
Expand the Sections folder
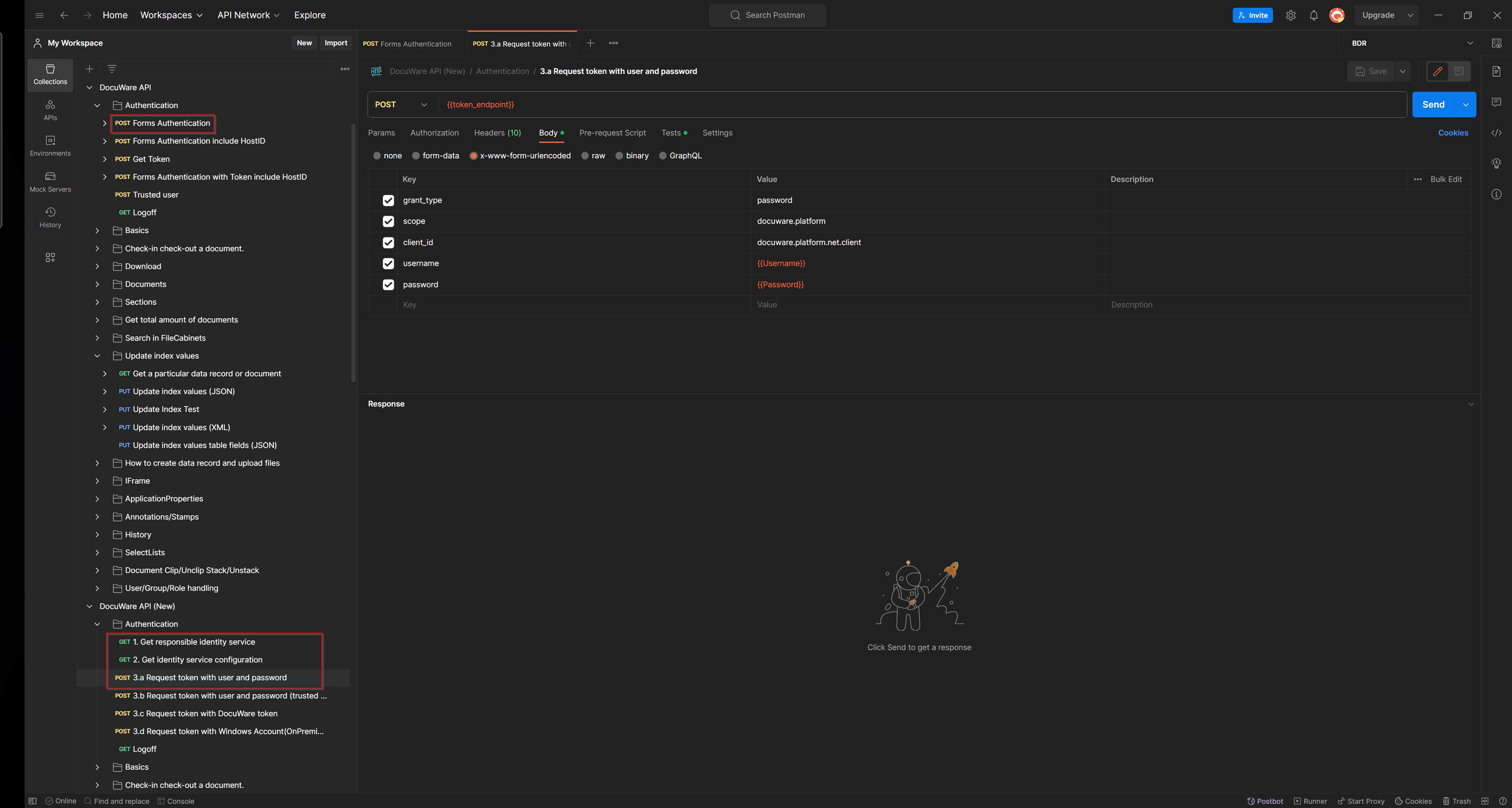click(98, 302)
